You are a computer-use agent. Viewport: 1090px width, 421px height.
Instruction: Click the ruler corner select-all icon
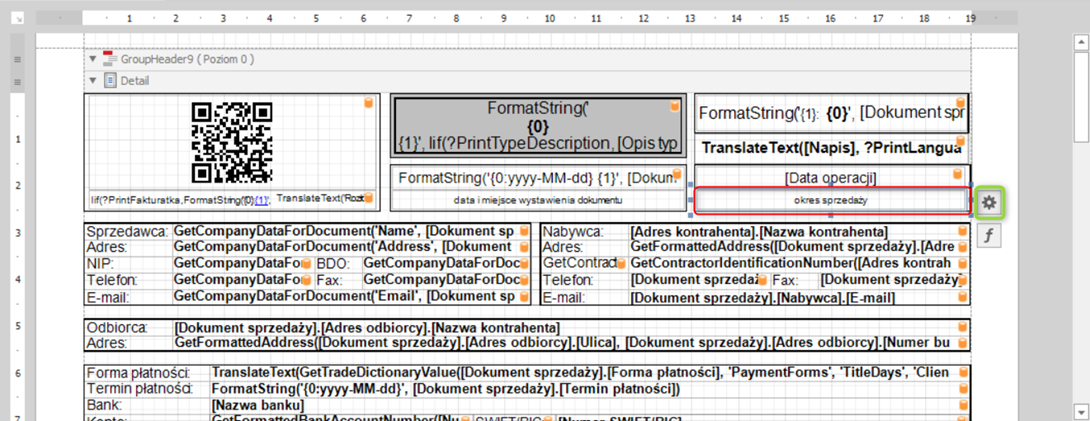17,18
